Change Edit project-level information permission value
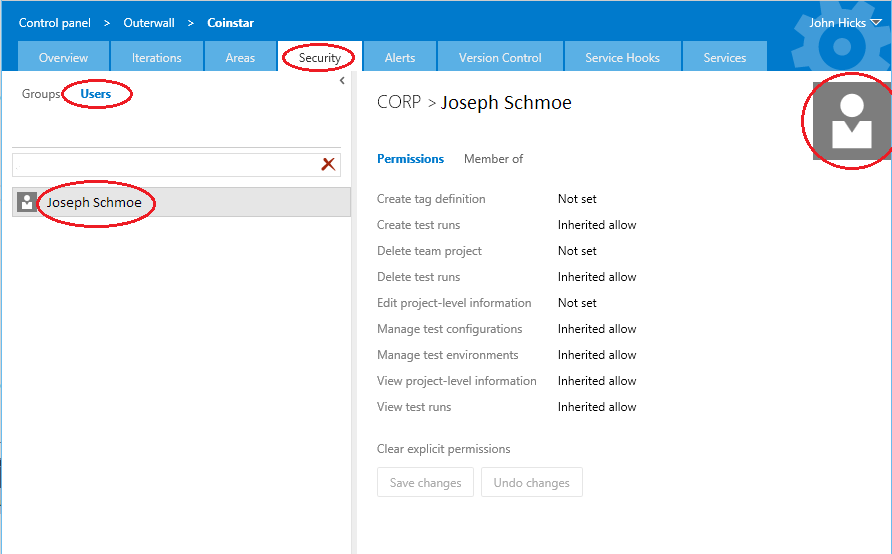Screen dimensions: 892x554 [577, 303]
